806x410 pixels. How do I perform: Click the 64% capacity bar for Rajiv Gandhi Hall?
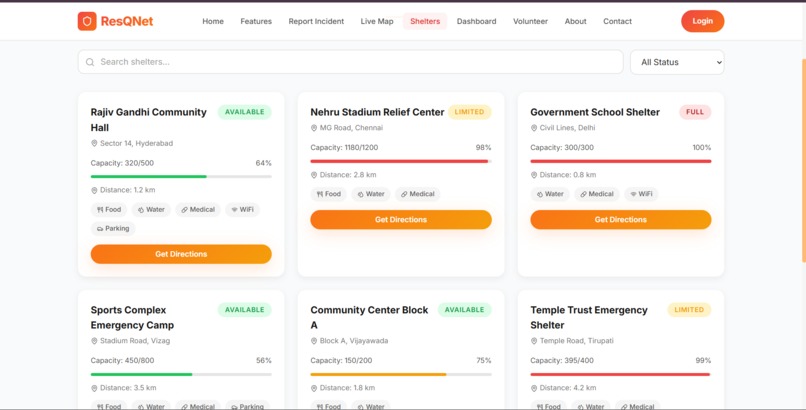(x=181, y=177)
